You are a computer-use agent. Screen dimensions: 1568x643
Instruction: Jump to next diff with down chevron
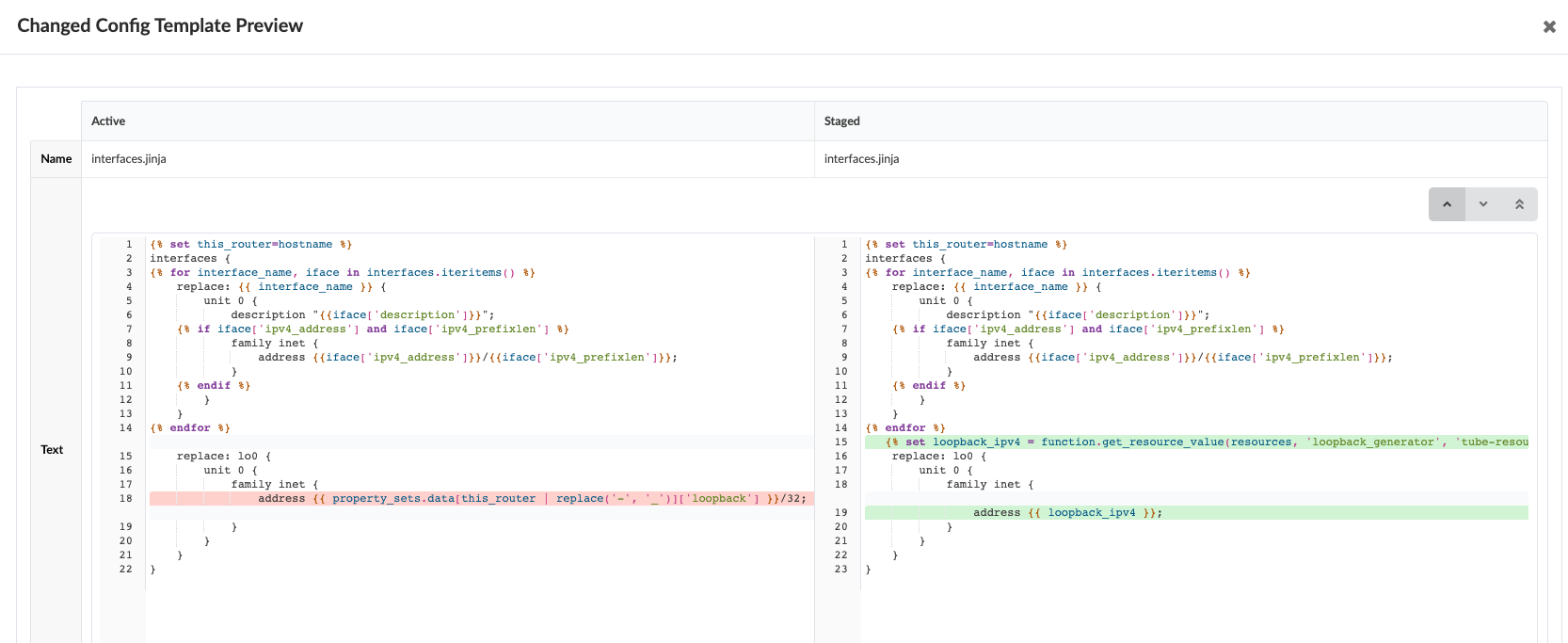(x=1483, y=204)
